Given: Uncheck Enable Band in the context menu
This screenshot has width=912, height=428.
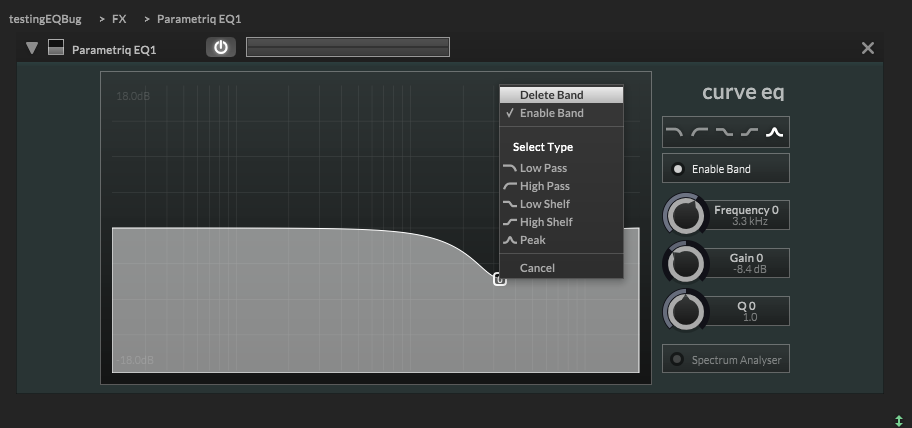Looking at the screenshot, I should click(x=551, y=113).
